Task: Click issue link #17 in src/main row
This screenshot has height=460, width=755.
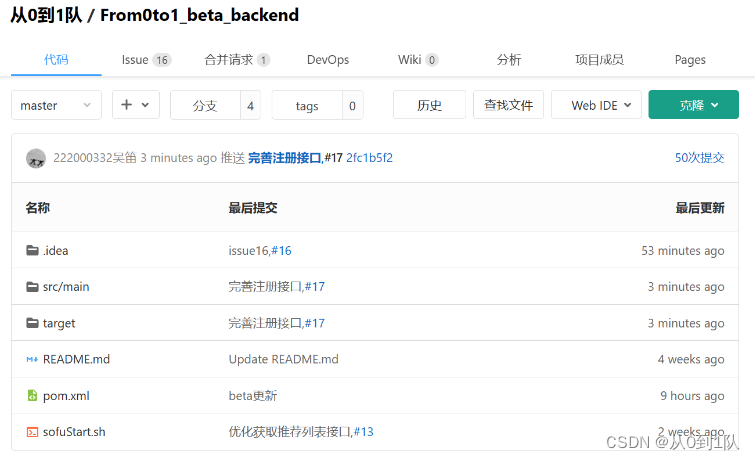Action: 314,287
